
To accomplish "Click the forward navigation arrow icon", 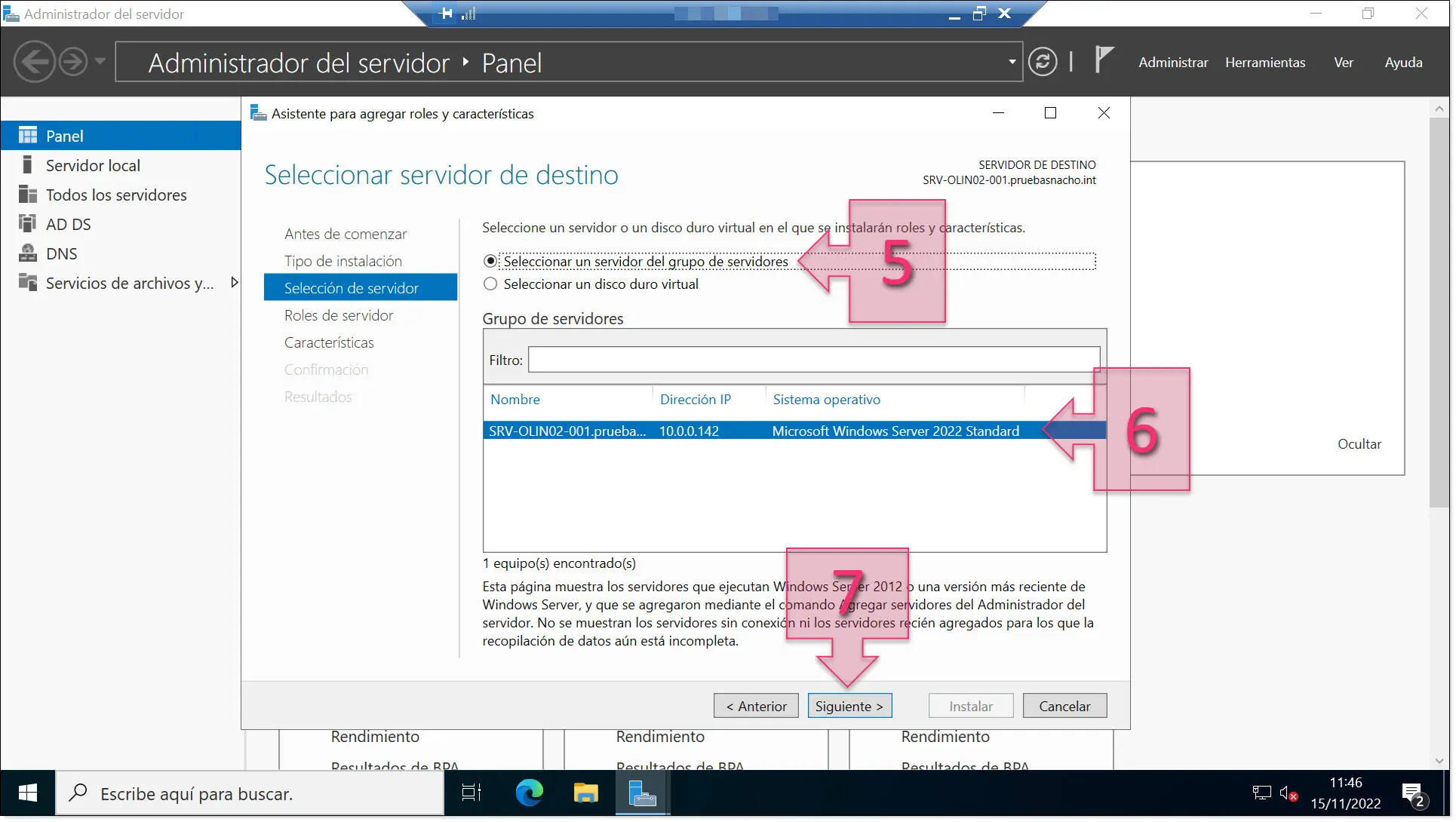I will (73, 62).
